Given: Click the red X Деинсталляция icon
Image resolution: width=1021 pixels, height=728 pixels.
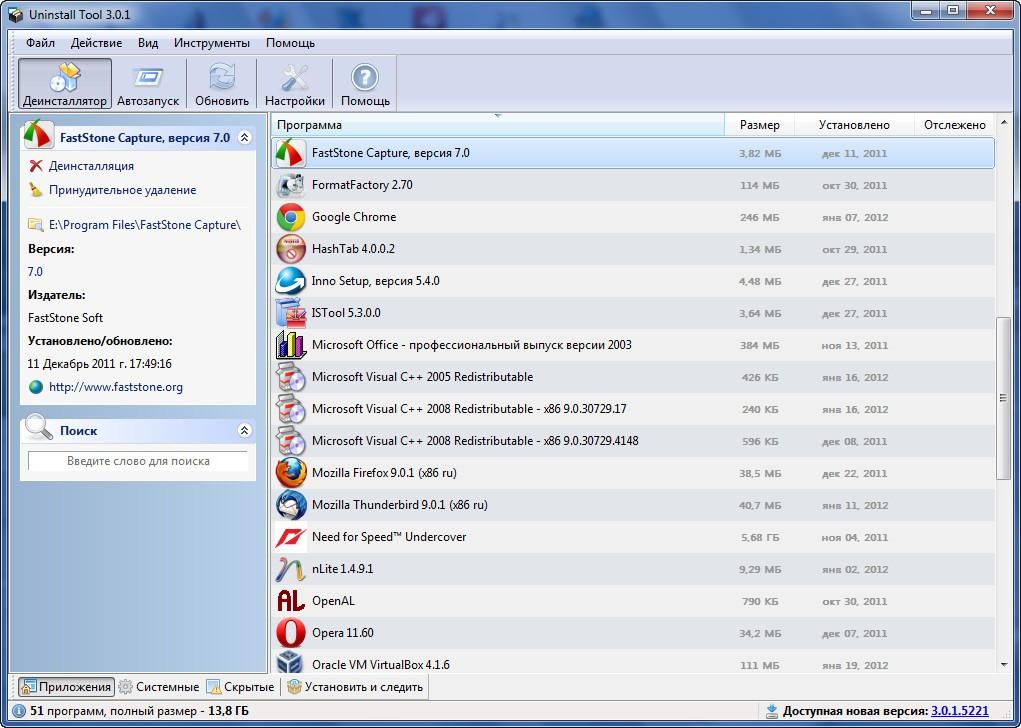Looking at the screenshot, I should [36, 166].
